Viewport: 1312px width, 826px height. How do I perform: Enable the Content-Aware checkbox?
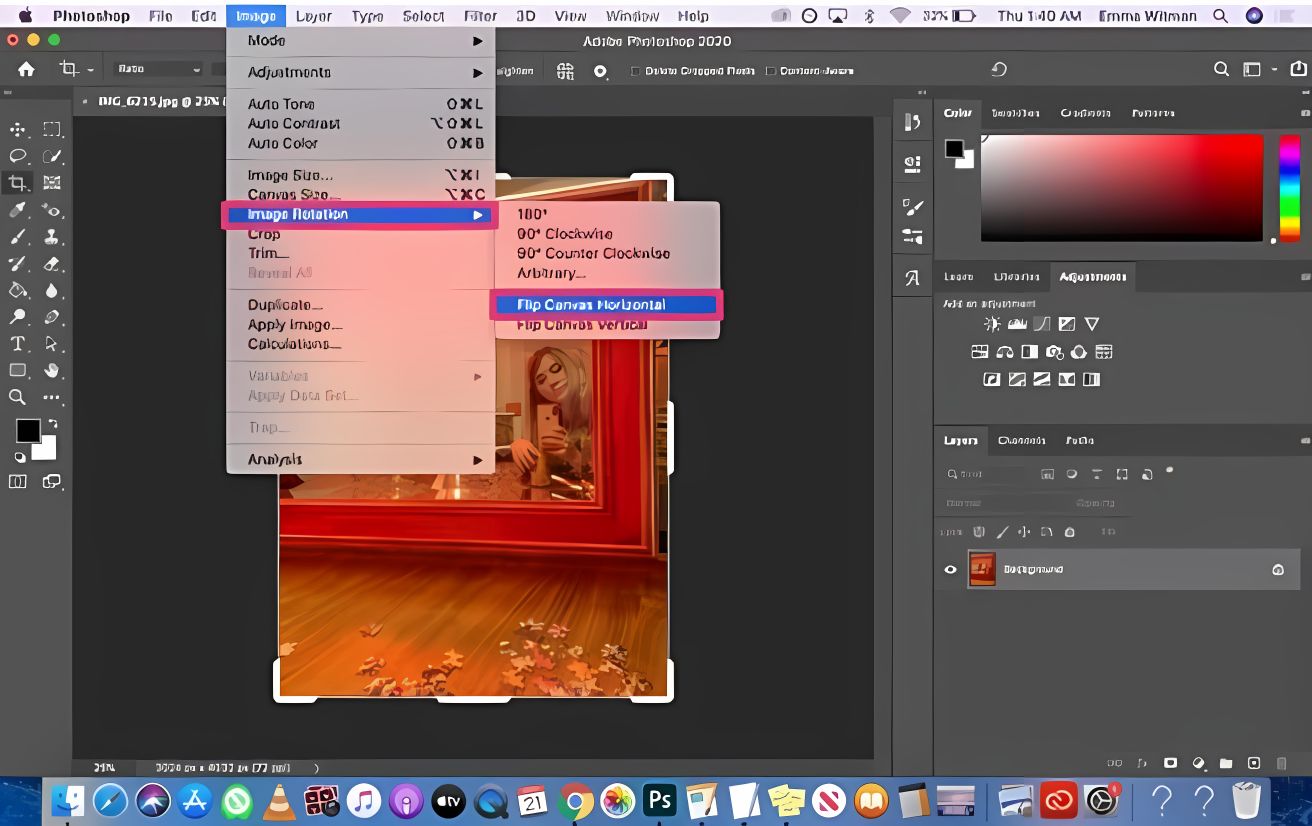772,71
